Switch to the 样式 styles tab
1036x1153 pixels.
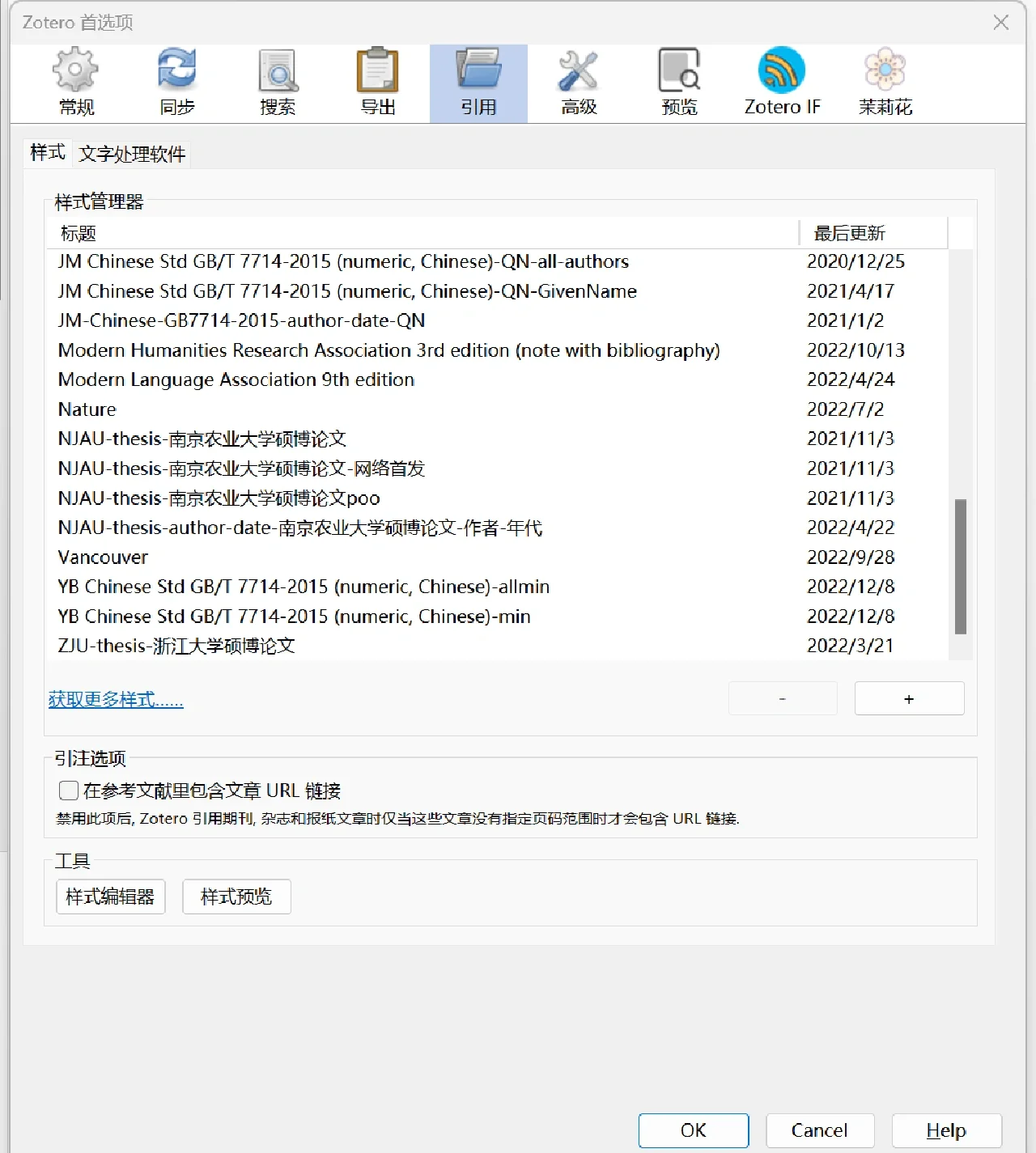tap(48, 152)
